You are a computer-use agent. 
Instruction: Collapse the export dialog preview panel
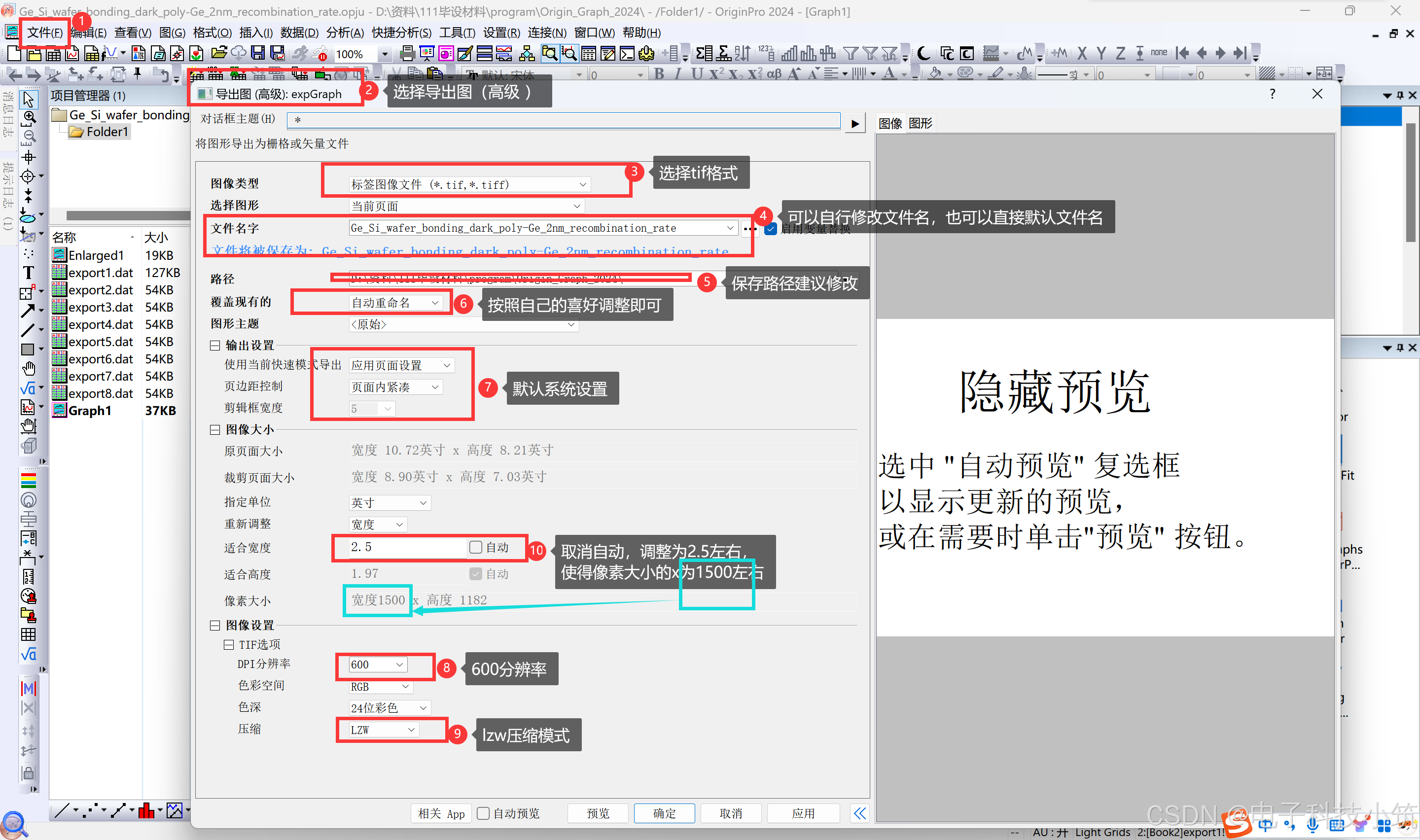tap(859, 813)
